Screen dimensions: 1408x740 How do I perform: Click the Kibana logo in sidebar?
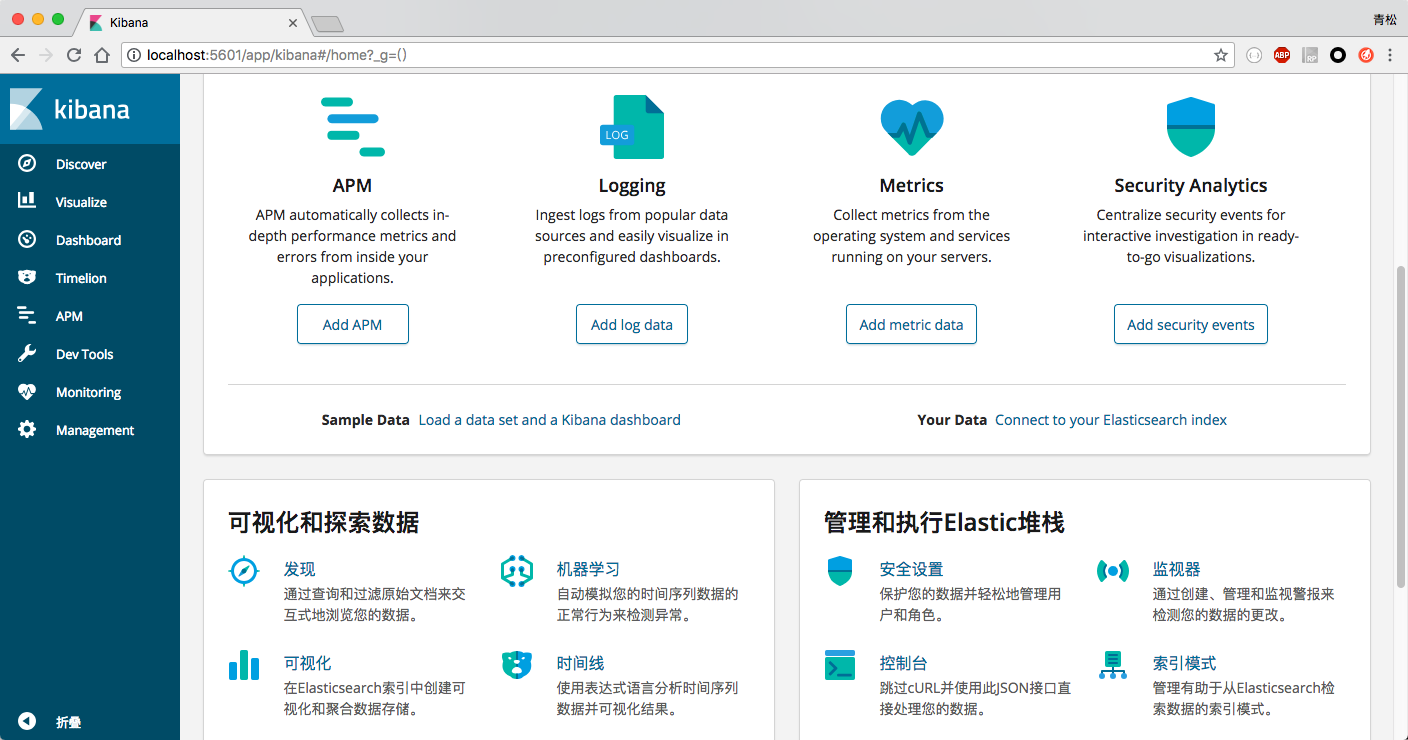tap(70, 109)
